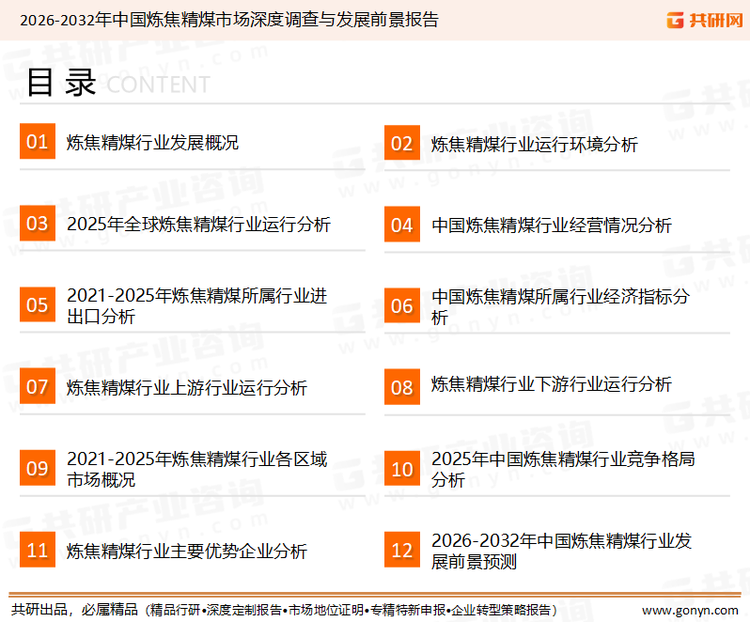Click the orange 08 chapter number box
The width and height of the screenshot is (750, 622).
click(x=402, y=386)
